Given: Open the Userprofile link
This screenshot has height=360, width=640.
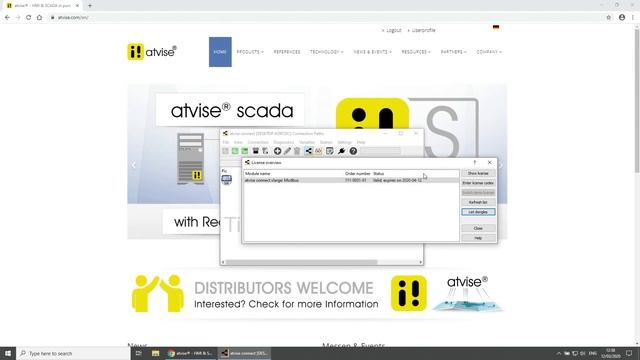Looking at the screenshot, I should pyautogui.click(x=423, y=30).
